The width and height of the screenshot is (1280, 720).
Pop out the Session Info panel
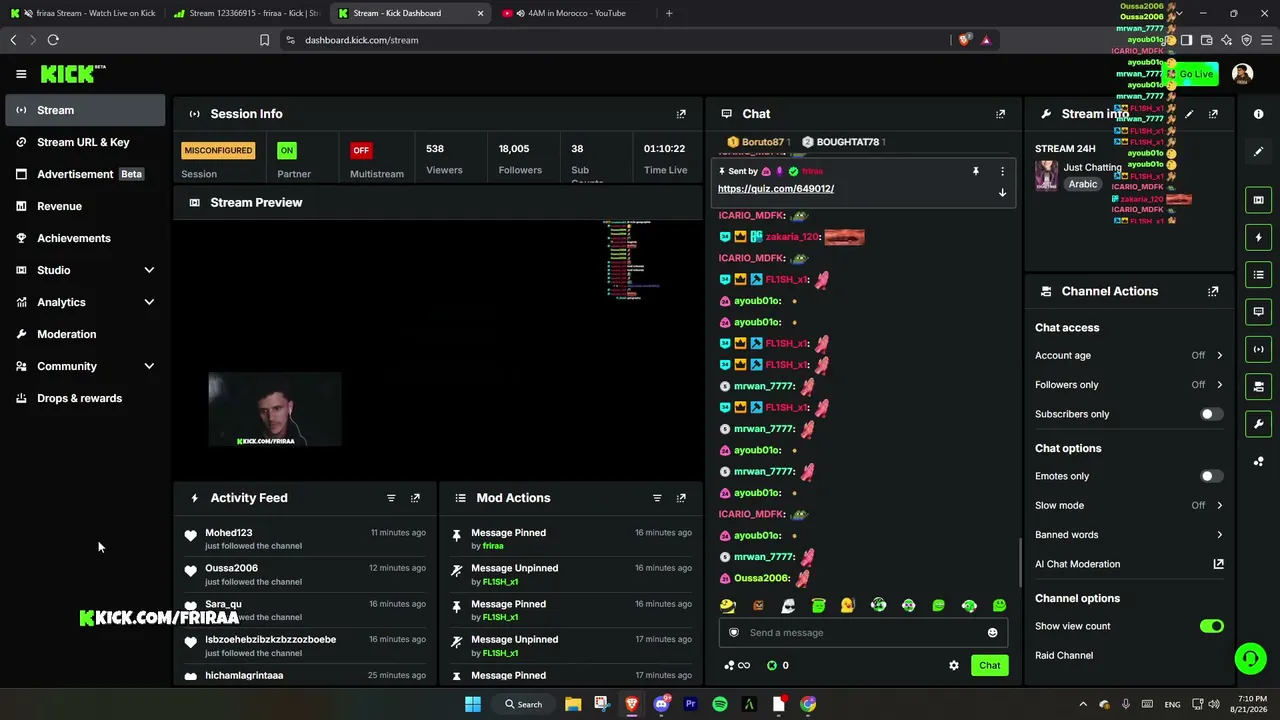(681, 114)
